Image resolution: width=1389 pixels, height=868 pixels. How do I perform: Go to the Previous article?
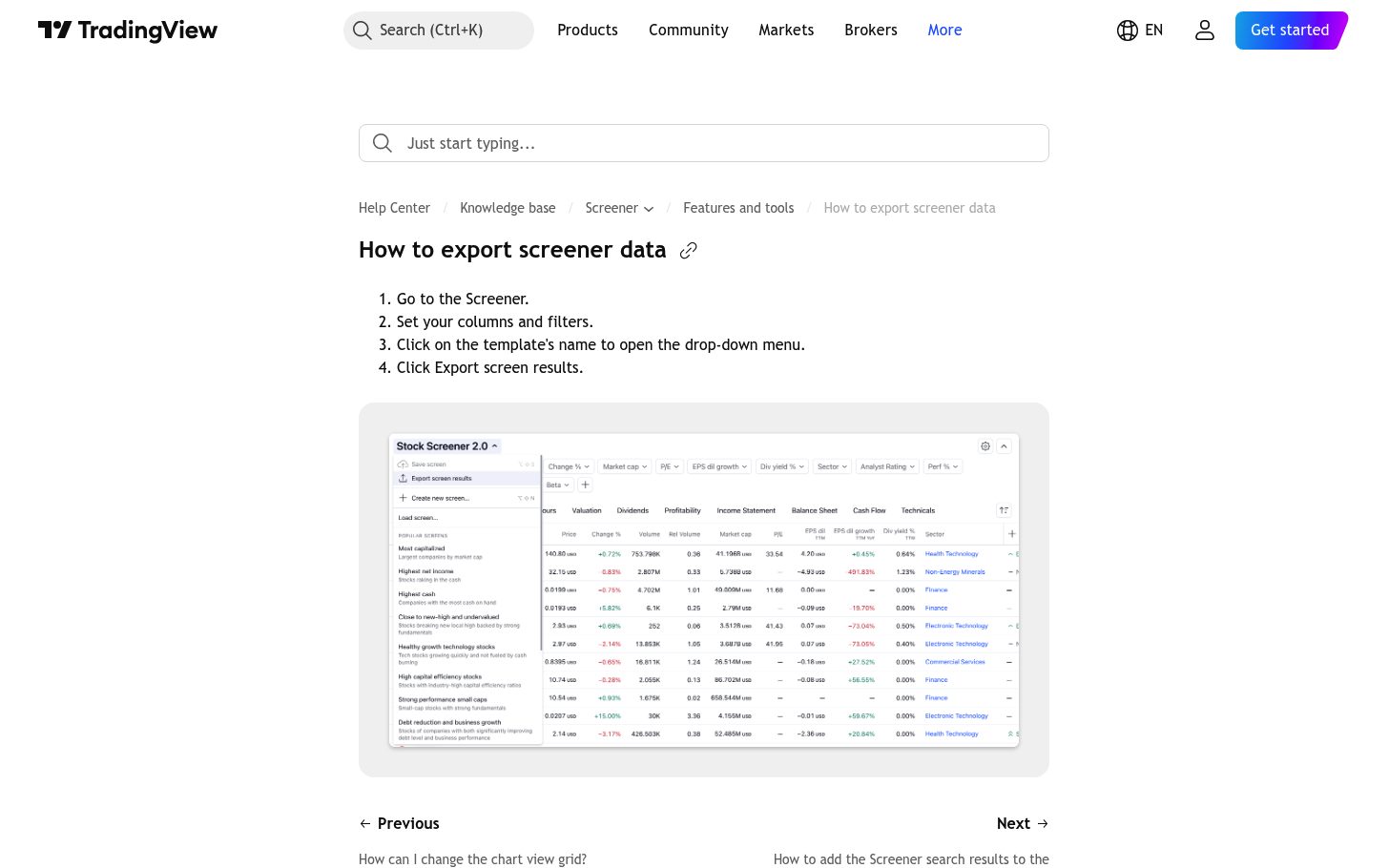coord(400,823)
